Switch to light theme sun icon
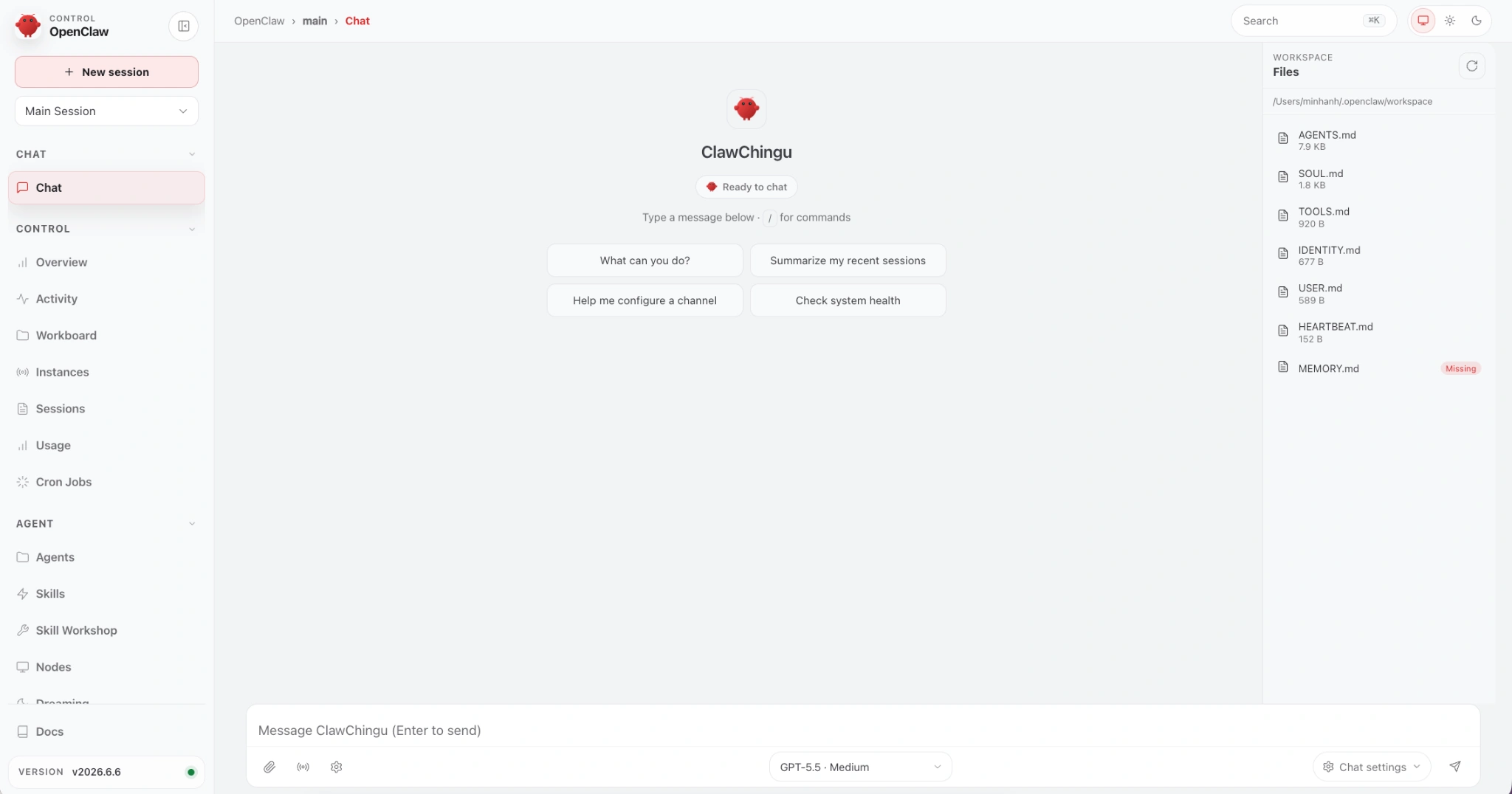 [1450, 21]
